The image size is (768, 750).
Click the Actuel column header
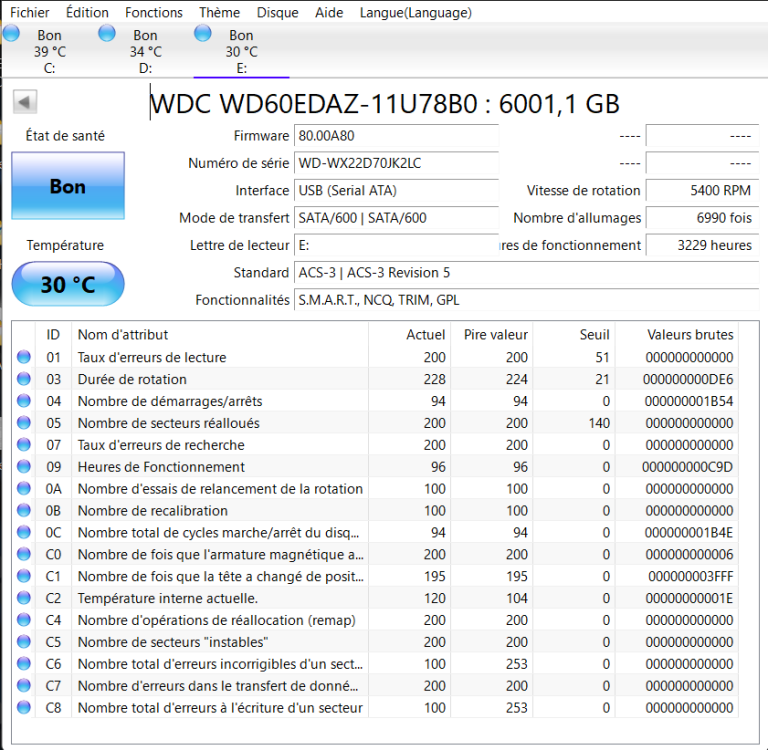(x=409, y=335)
